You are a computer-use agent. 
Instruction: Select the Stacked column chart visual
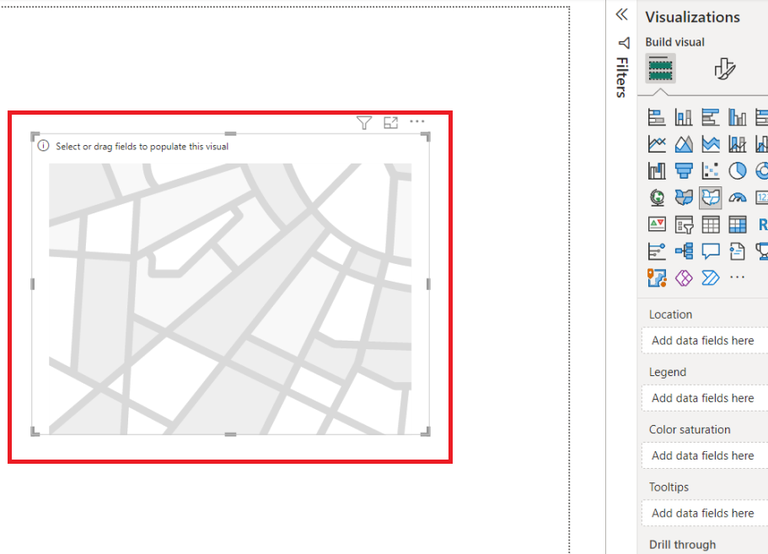(x=684, y=118)
